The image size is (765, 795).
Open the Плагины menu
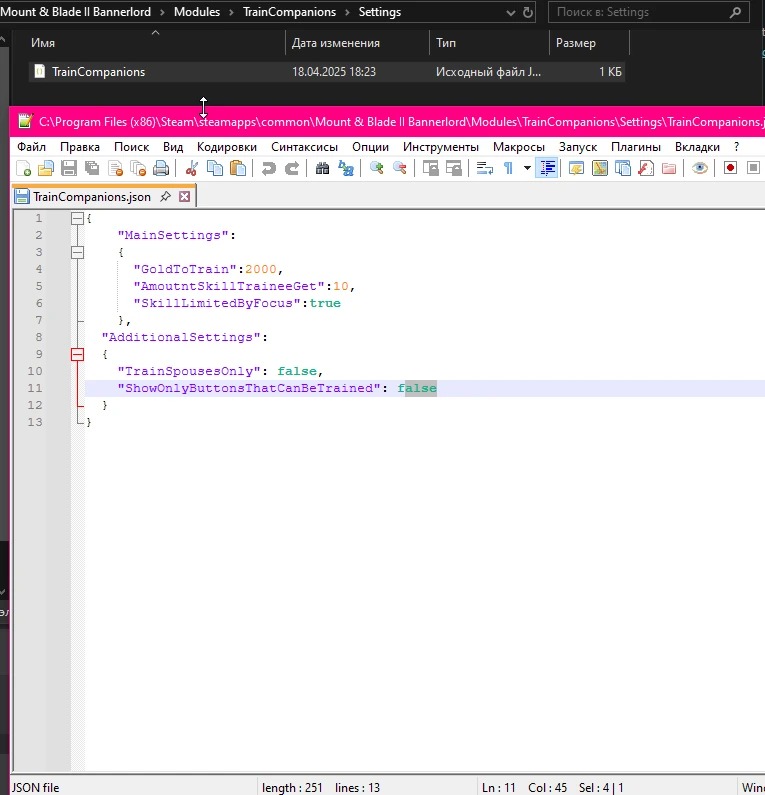(x=636, y=147)
